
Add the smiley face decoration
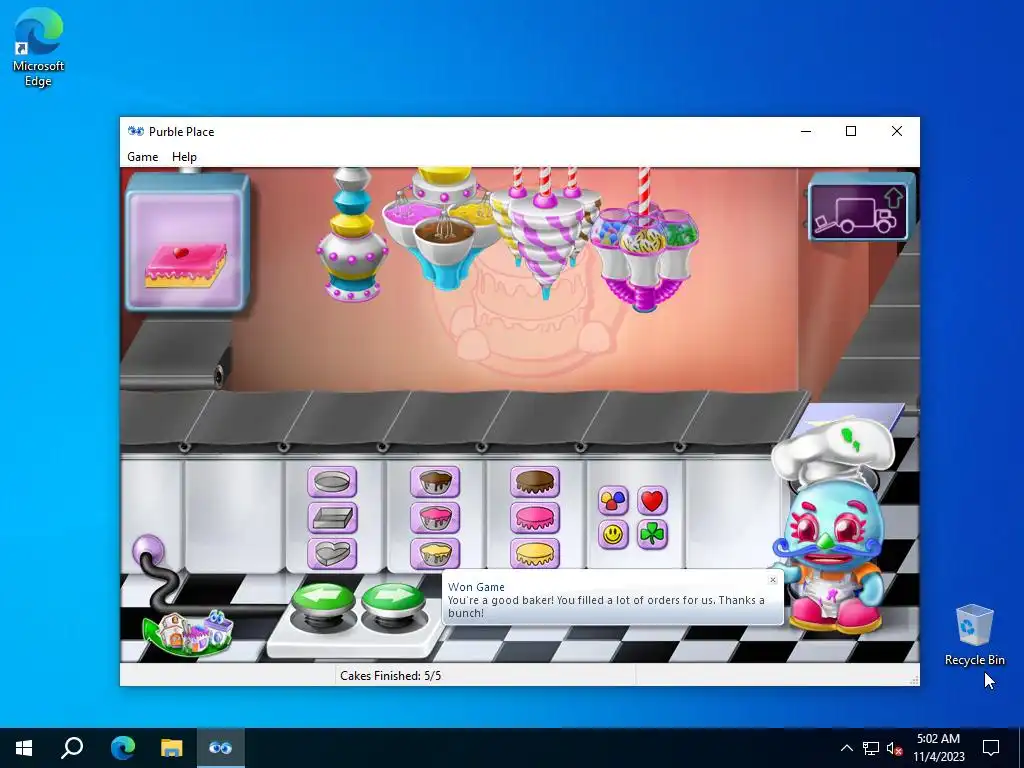[x=613, y=535]
